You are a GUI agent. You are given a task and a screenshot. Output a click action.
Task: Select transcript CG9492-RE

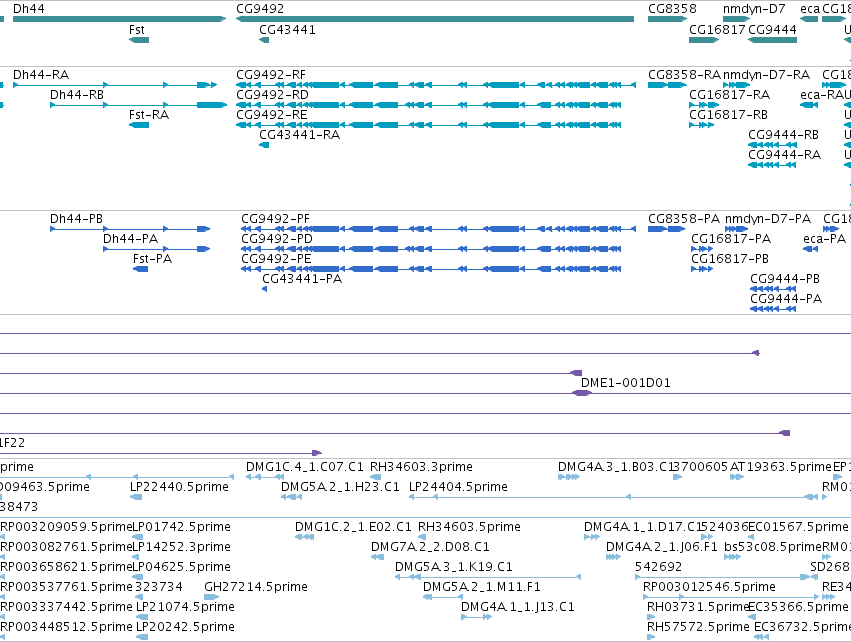[429, 125]
